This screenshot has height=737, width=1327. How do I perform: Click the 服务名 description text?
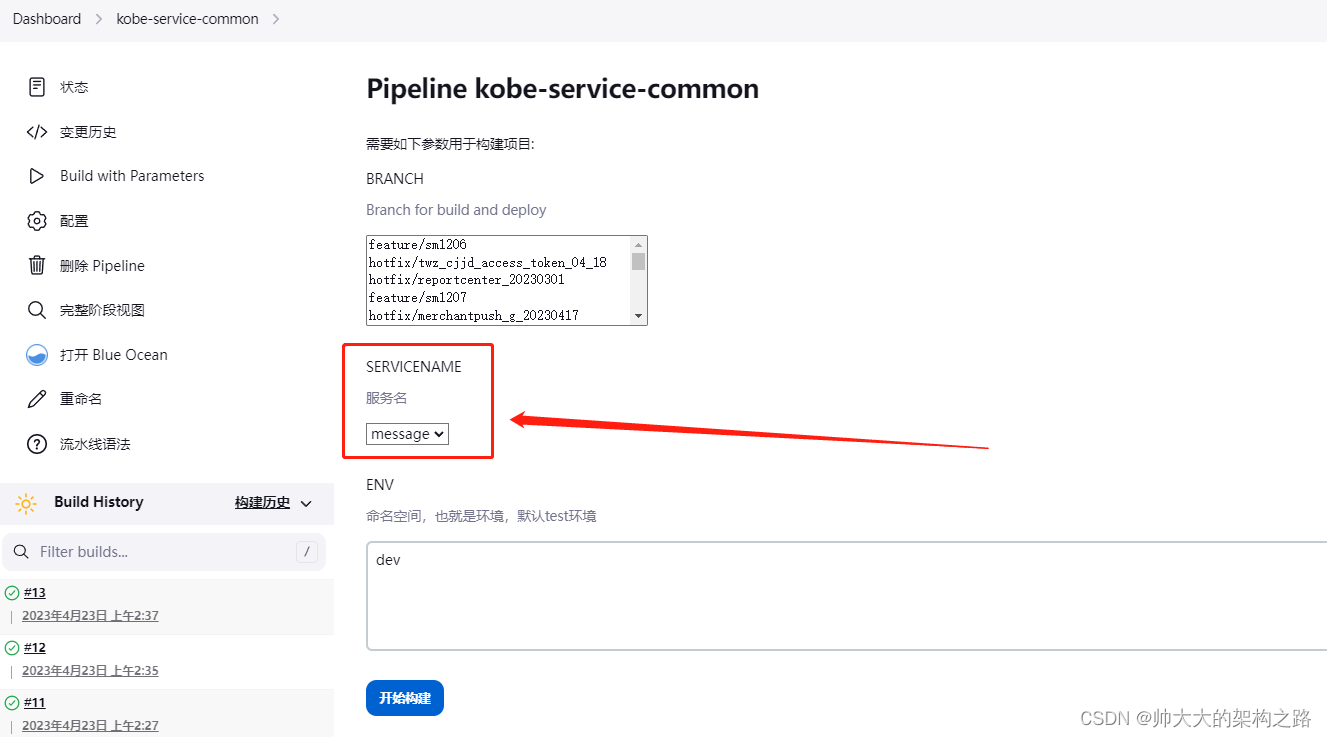point(387,398)
